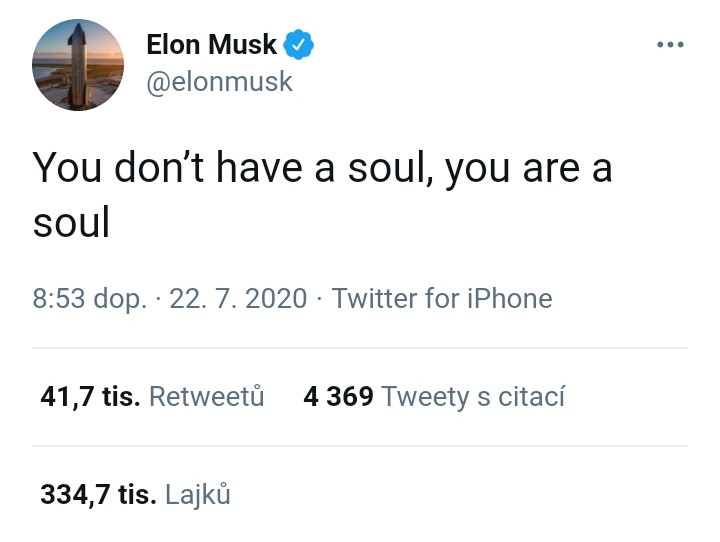Click the 4 369 quote count number
Image resolution: width=720 pixels, height=542 pixels.
coord(338,397)
